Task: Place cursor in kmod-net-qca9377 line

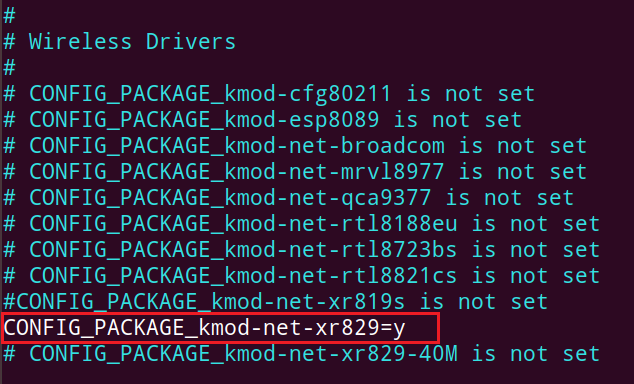Action: coord(288,198)
